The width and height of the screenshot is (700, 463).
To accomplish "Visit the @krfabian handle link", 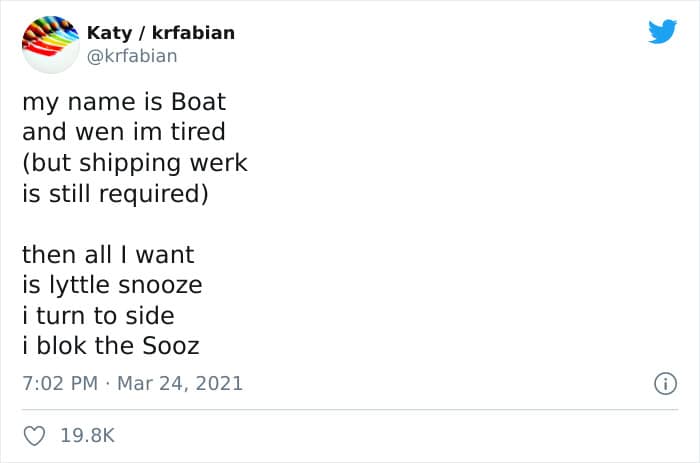I will (132, 56).
